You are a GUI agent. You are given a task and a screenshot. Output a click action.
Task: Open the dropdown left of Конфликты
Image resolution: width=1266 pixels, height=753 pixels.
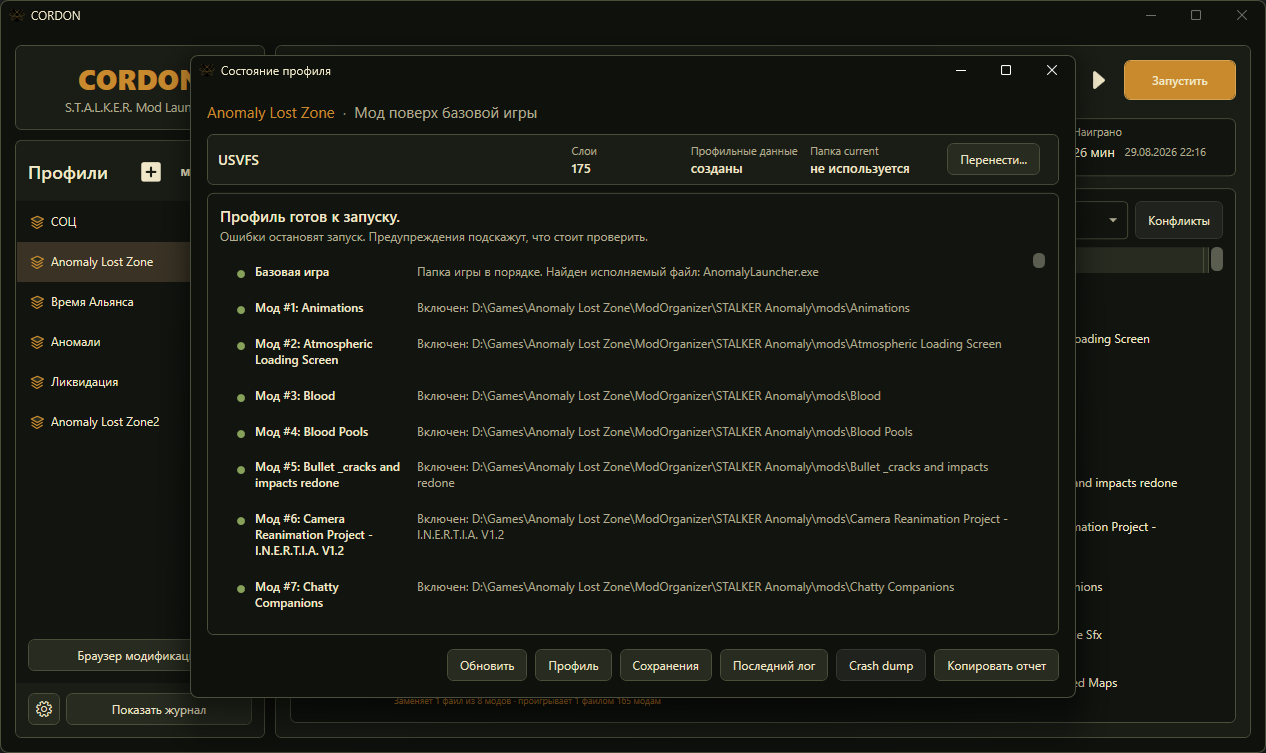(1101, 221)
